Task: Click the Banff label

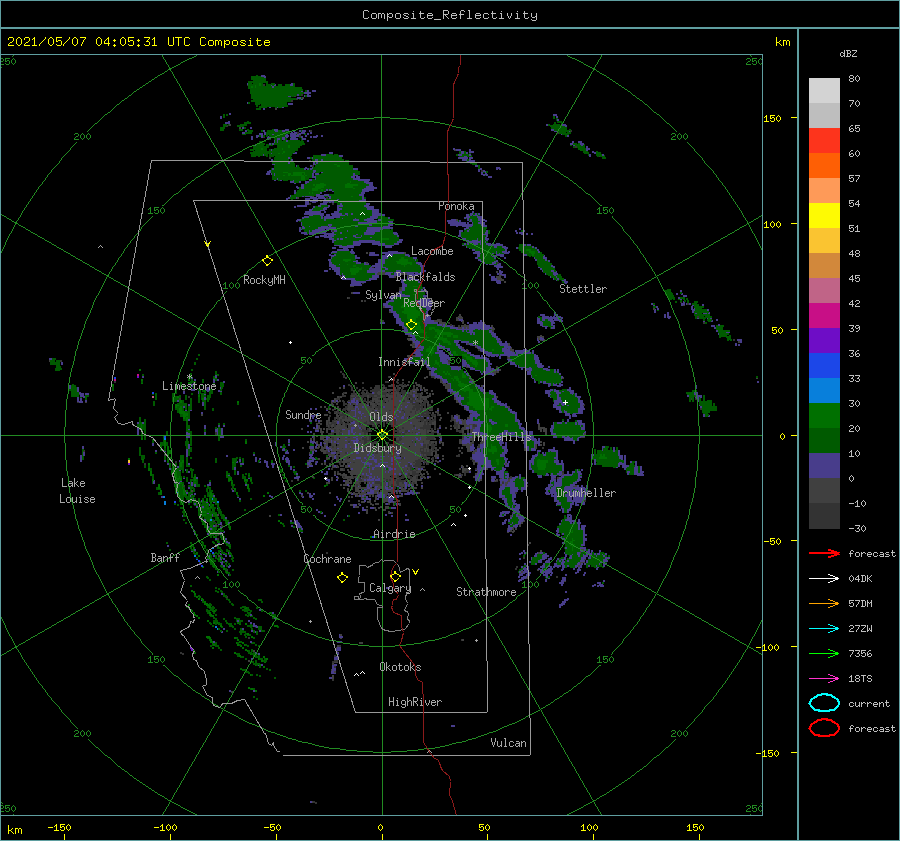Action: pos(165,557)
